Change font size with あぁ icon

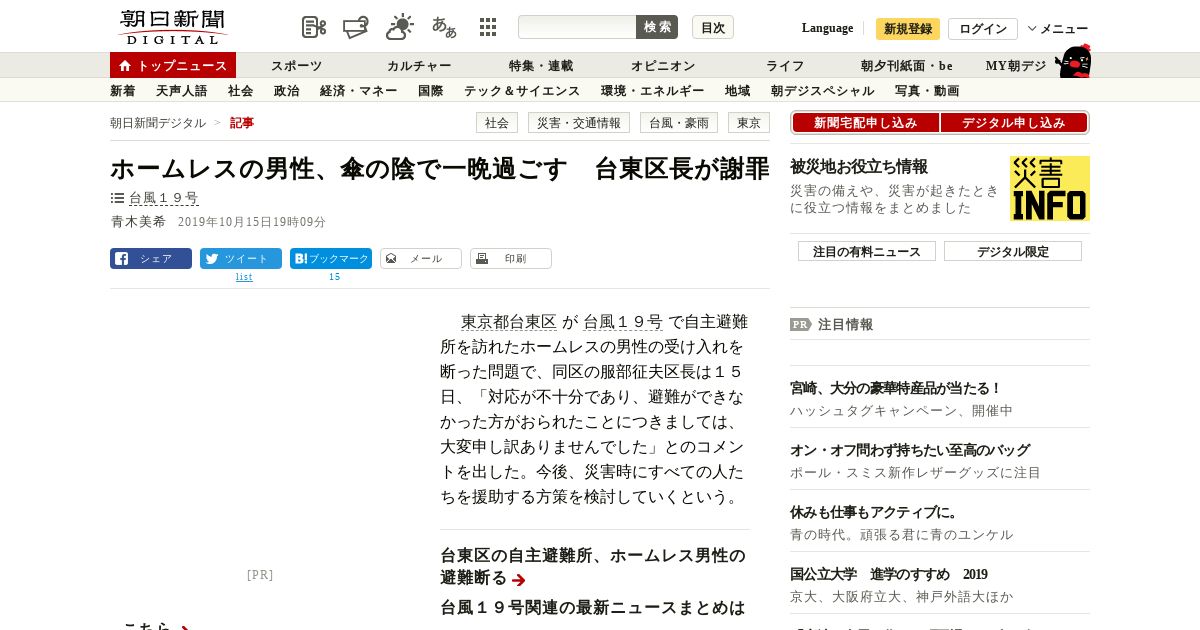tap(444, 27)
